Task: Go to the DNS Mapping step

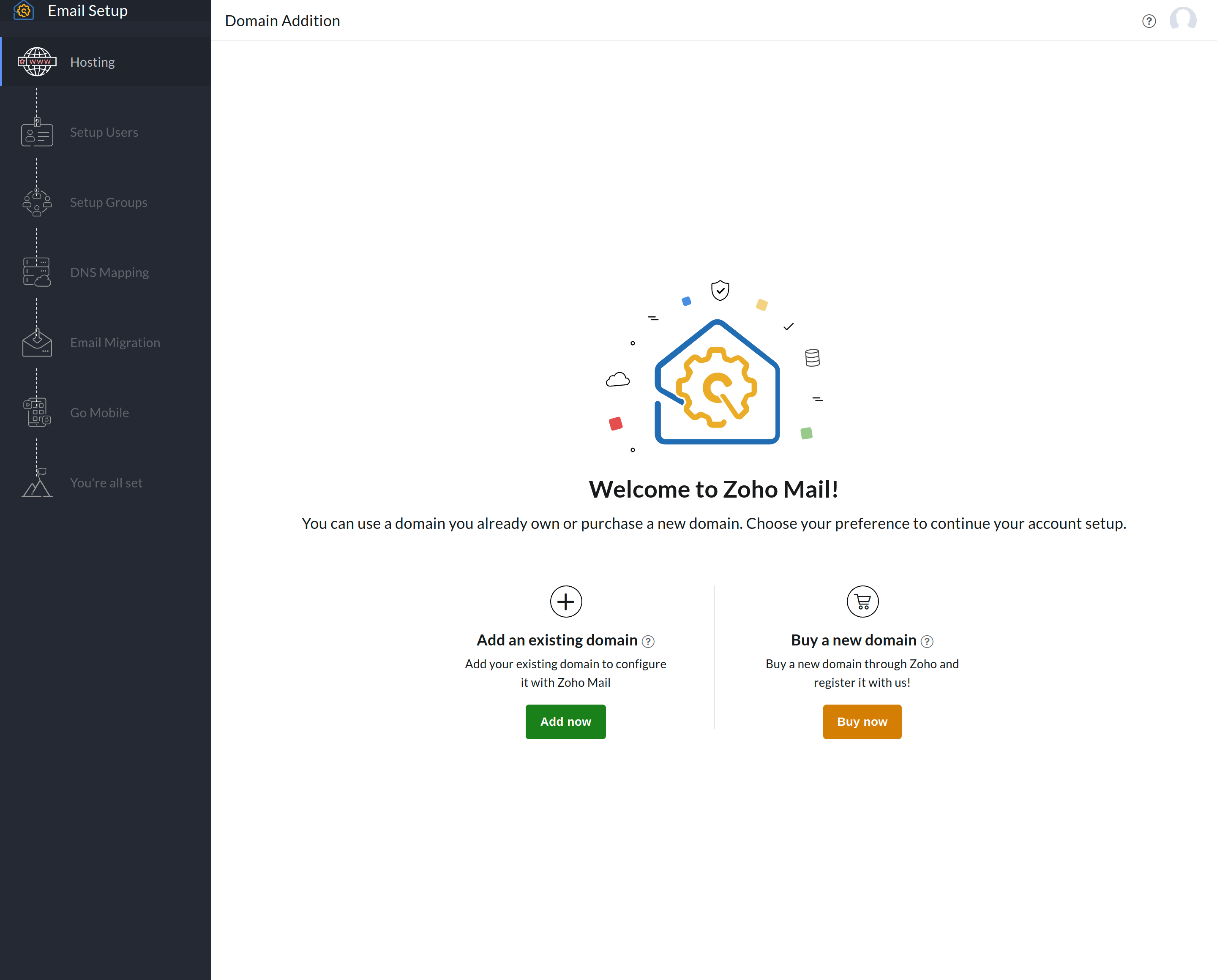Action: pos(106,272)
